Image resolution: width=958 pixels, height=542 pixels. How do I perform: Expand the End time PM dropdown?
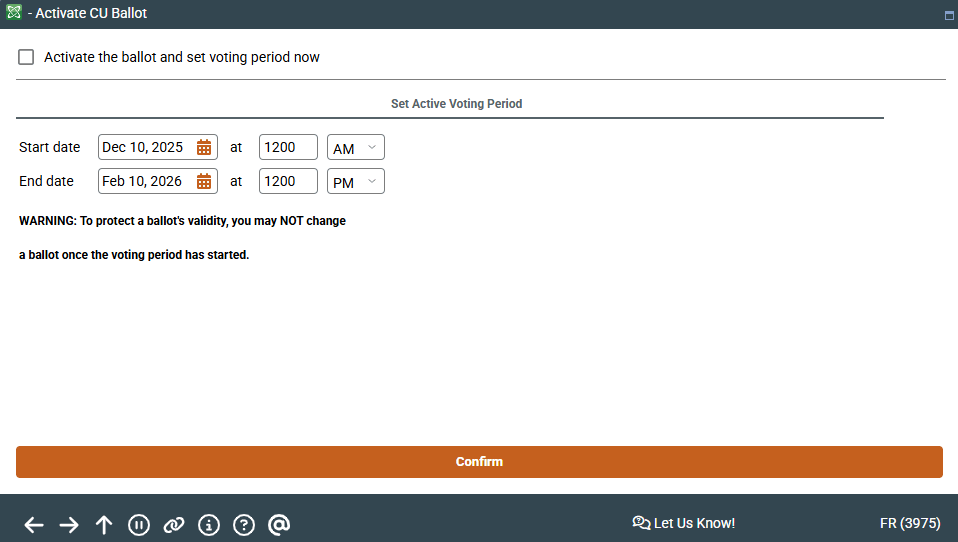pyautogui.click(x=356, y=182)
